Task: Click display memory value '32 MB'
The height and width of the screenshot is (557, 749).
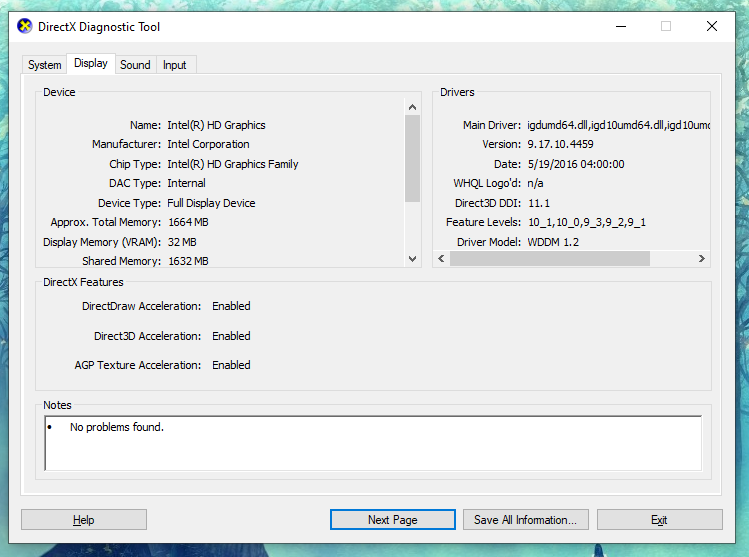Action: click(182, 242)
